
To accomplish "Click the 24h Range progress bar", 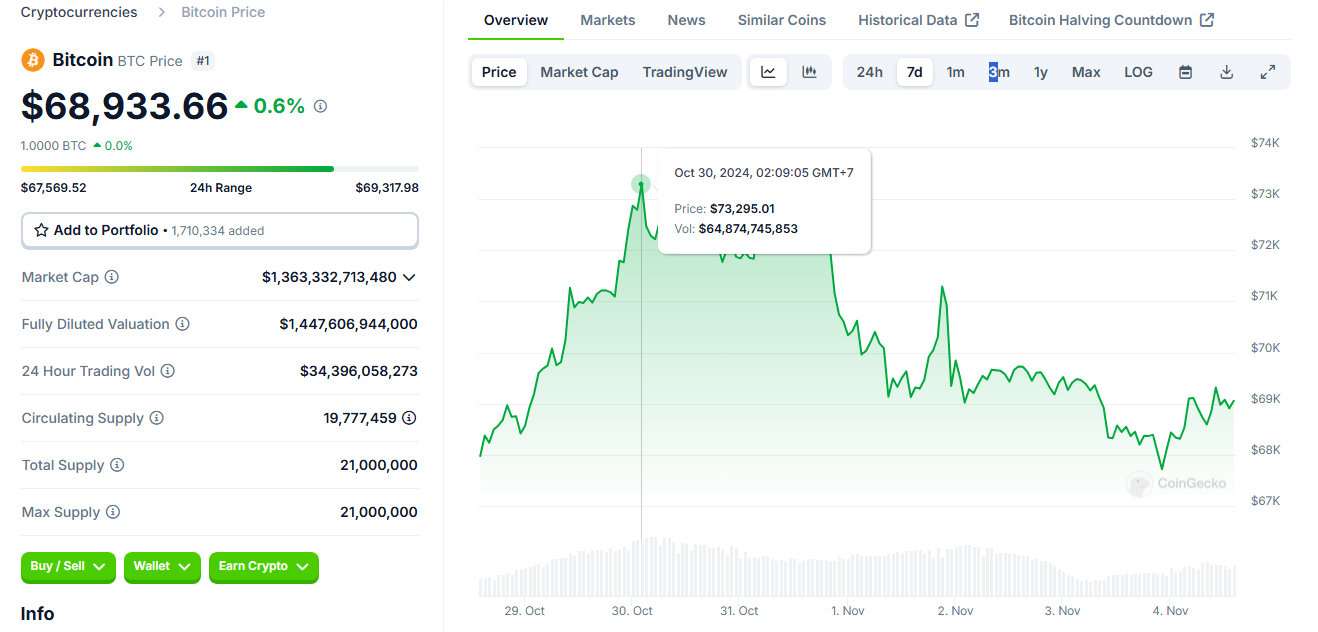I will pos(220,169).
